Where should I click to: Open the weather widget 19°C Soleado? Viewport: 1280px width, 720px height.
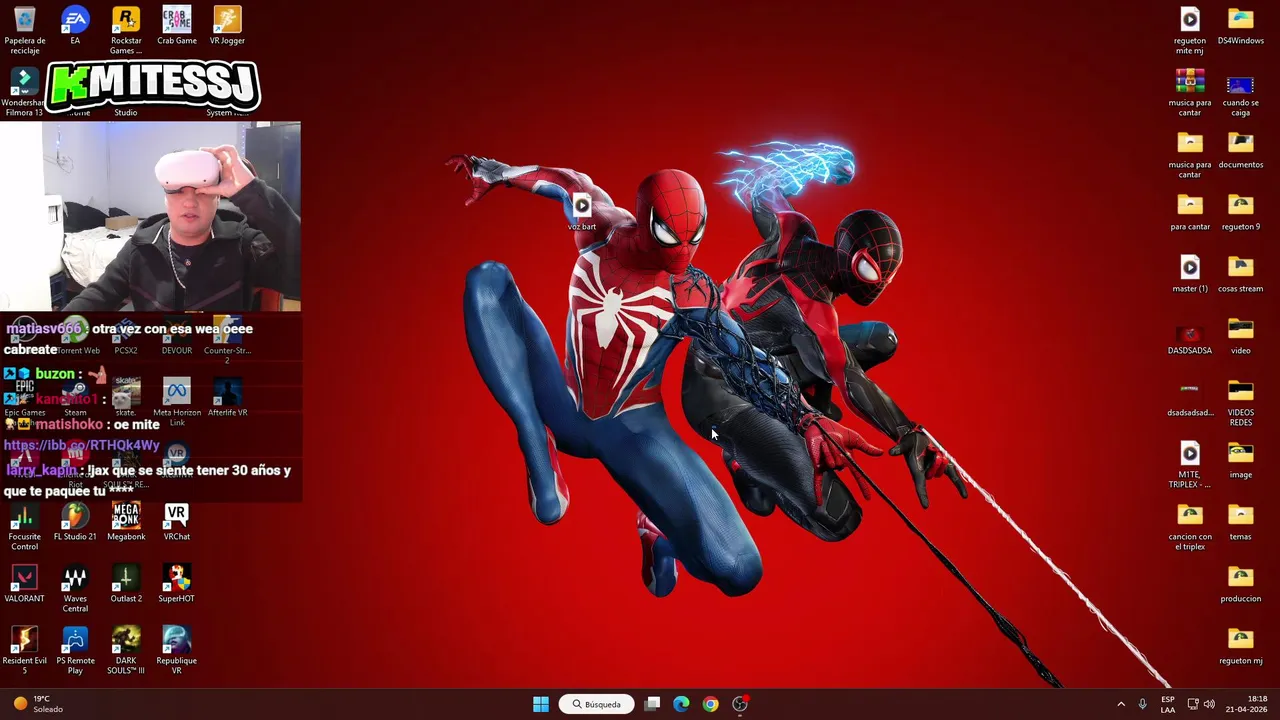37,704
